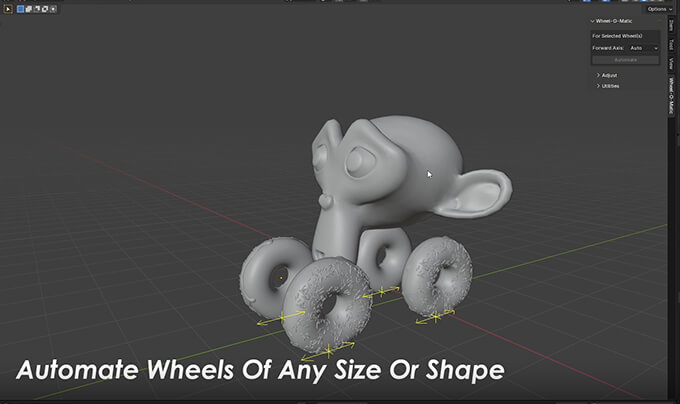Viewport: 680px width, 404px height.
Task: Switch to the View sidebar tab
Action: [671, 63]
